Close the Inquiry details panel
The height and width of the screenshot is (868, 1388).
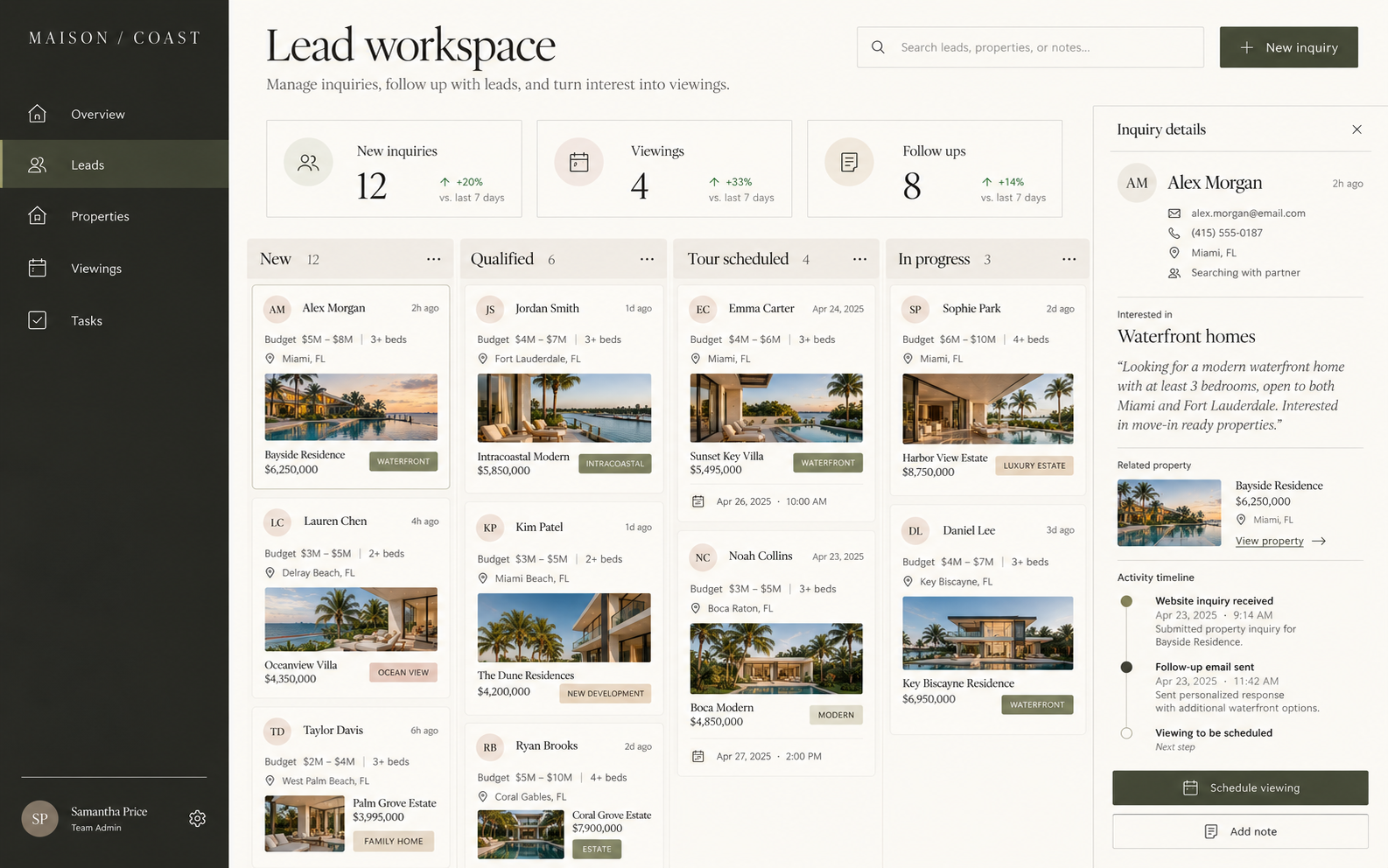tap(1356, 129)
